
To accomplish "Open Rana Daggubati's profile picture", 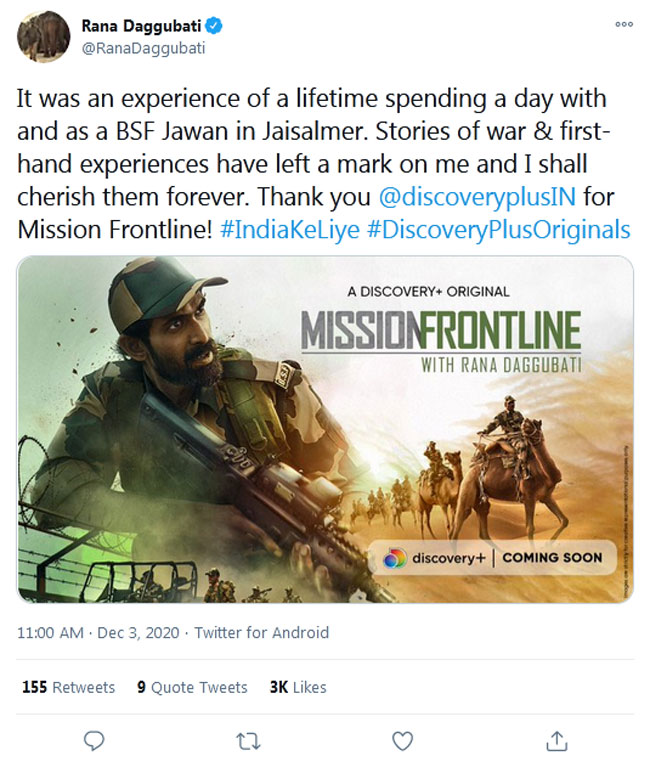I will tap(44, 37).
